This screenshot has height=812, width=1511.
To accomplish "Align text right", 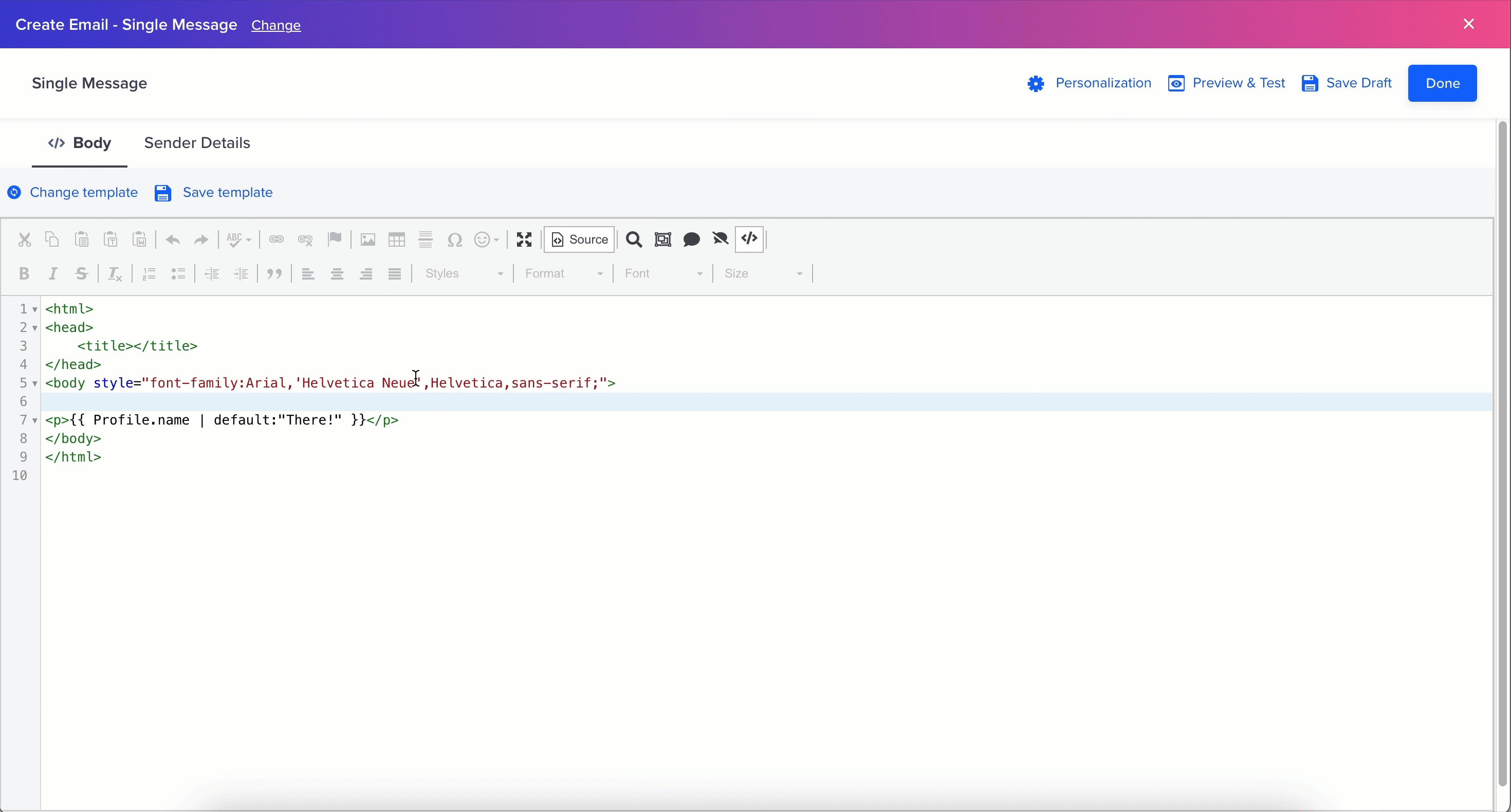I will point(366,273).
